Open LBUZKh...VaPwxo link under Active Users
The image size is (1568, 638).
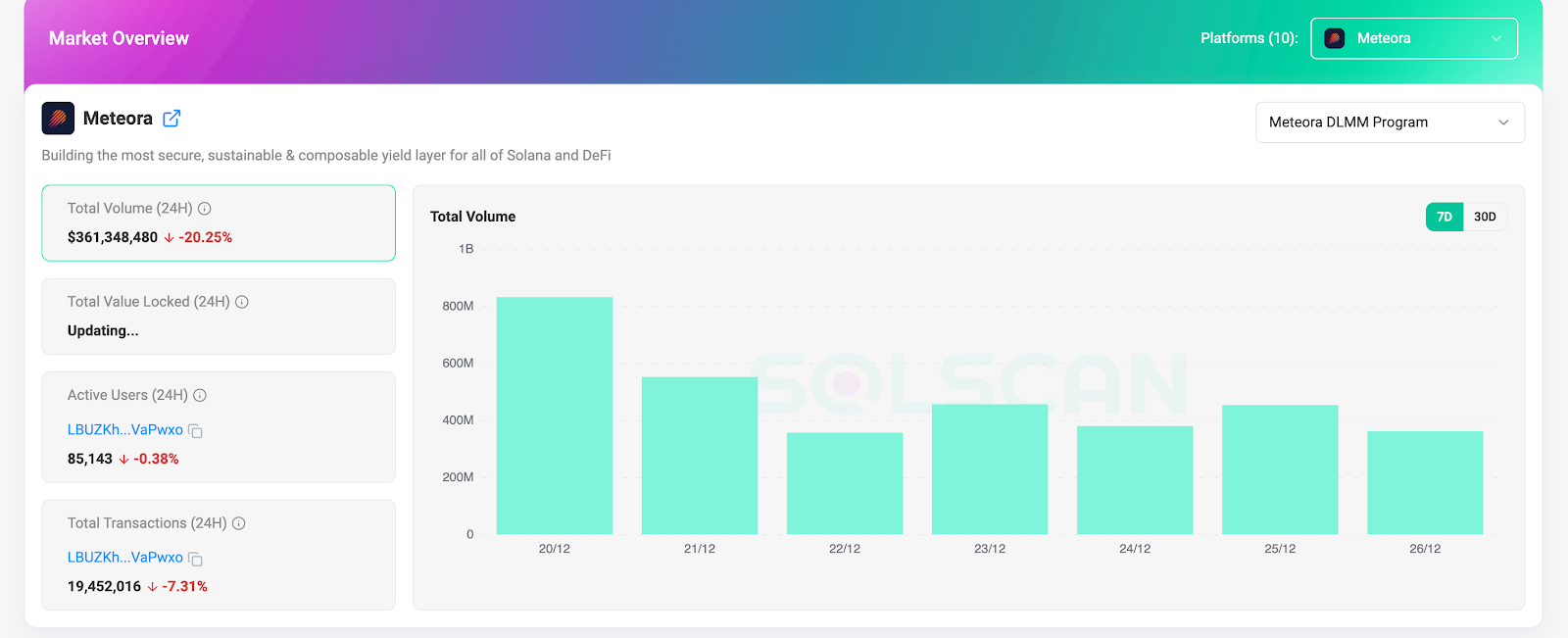click(x=125, y=429)
